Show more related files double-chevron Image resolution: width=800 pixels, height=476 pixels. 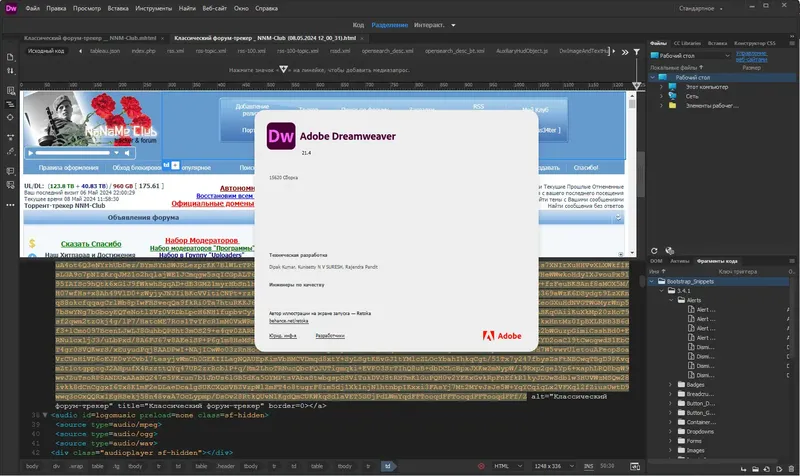625,52
